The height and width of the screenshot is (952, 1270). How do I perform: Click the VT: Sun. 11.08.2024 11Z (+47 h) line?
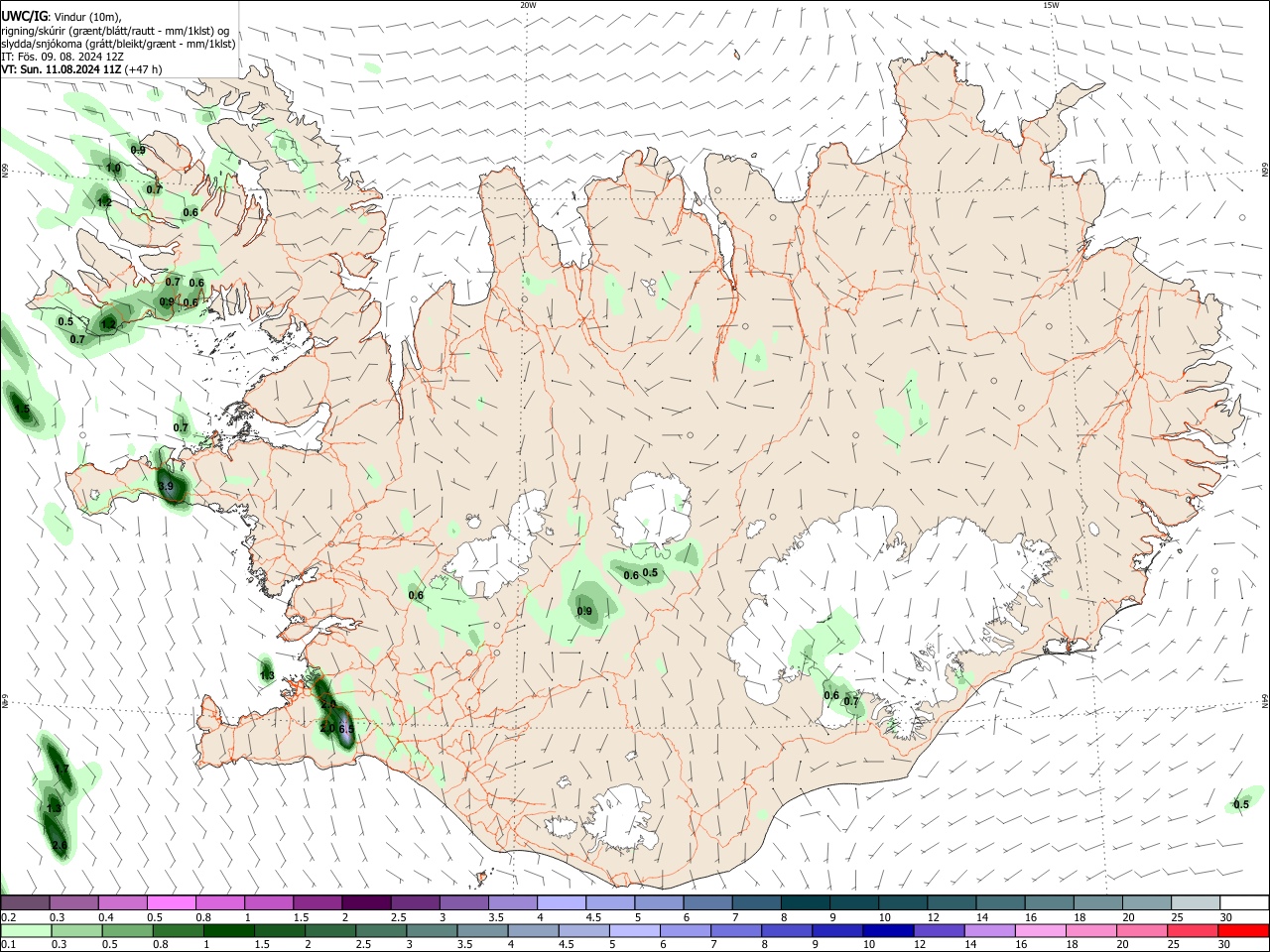81,69
